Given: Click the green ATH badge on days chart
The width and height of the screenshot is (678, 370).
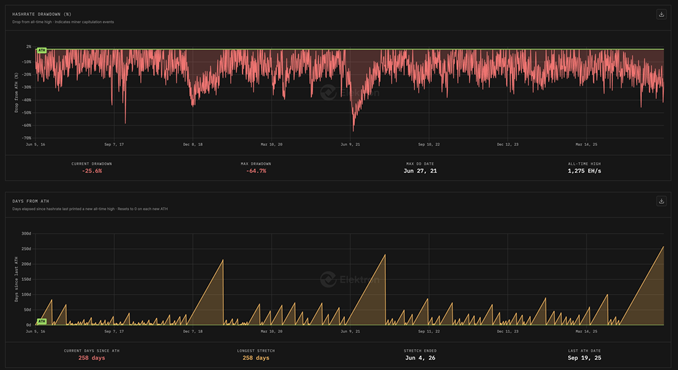Looking at the screenshot, I should [42, 321].
